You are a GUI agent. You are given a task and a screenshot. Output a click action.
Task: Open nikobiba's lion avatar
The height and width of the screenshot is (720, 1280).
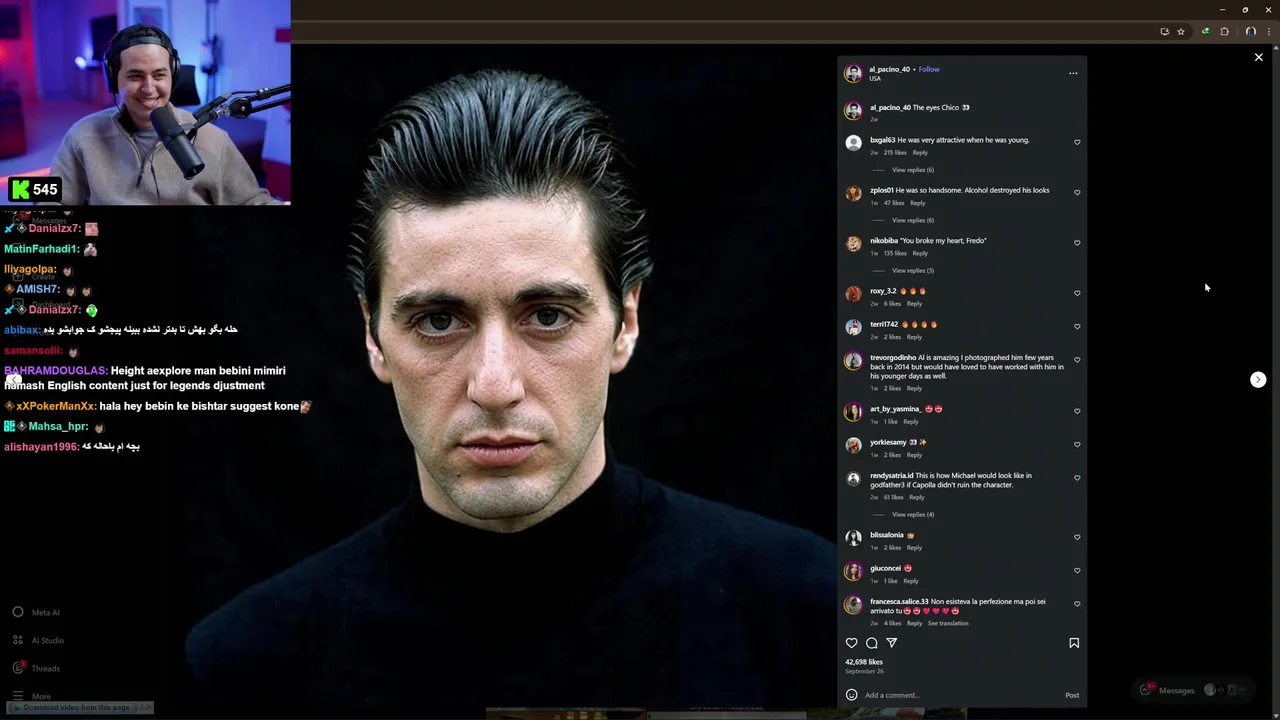(853, 243)
